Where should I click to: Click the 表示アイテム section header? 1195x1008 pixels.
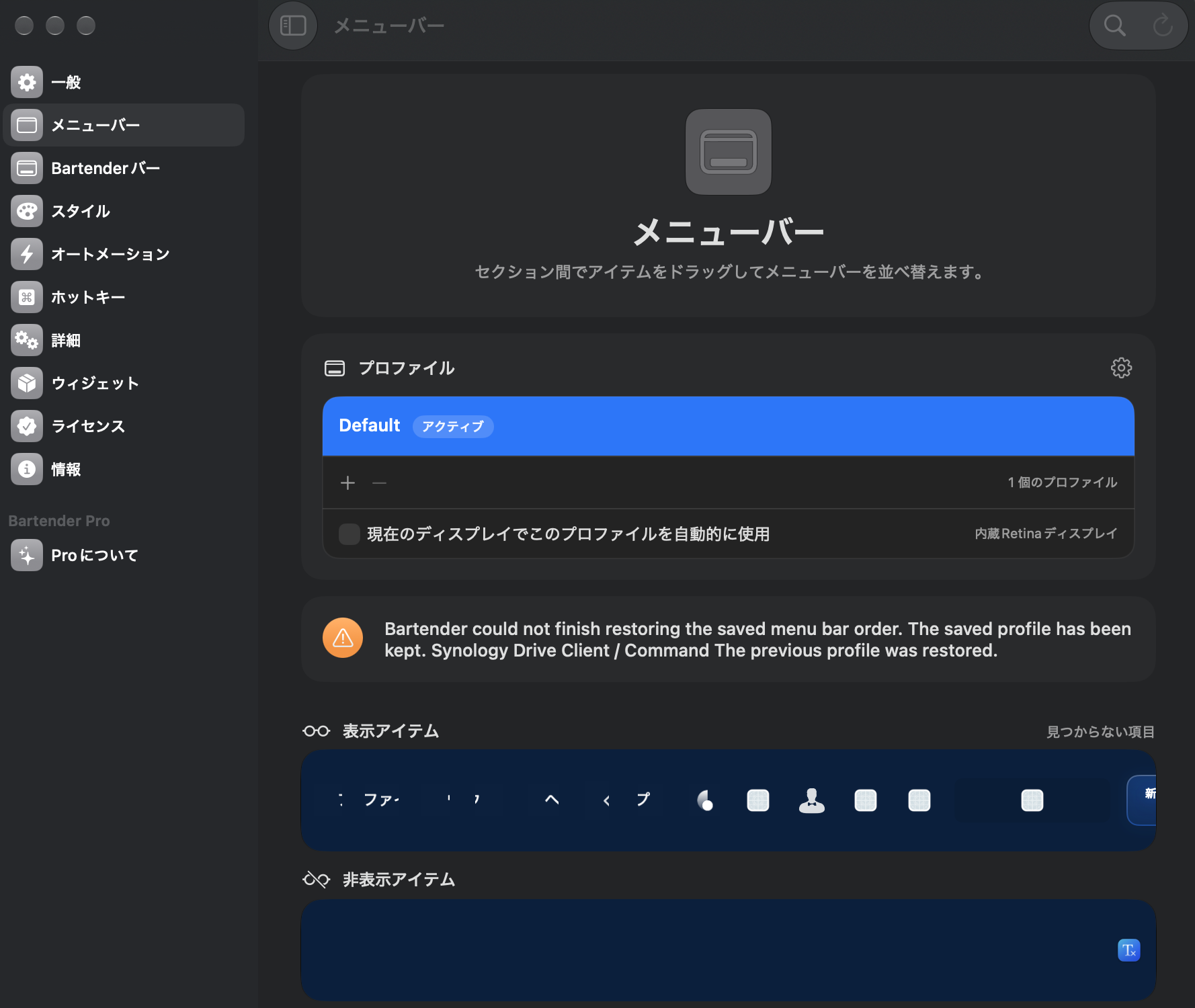coord(390,731)
